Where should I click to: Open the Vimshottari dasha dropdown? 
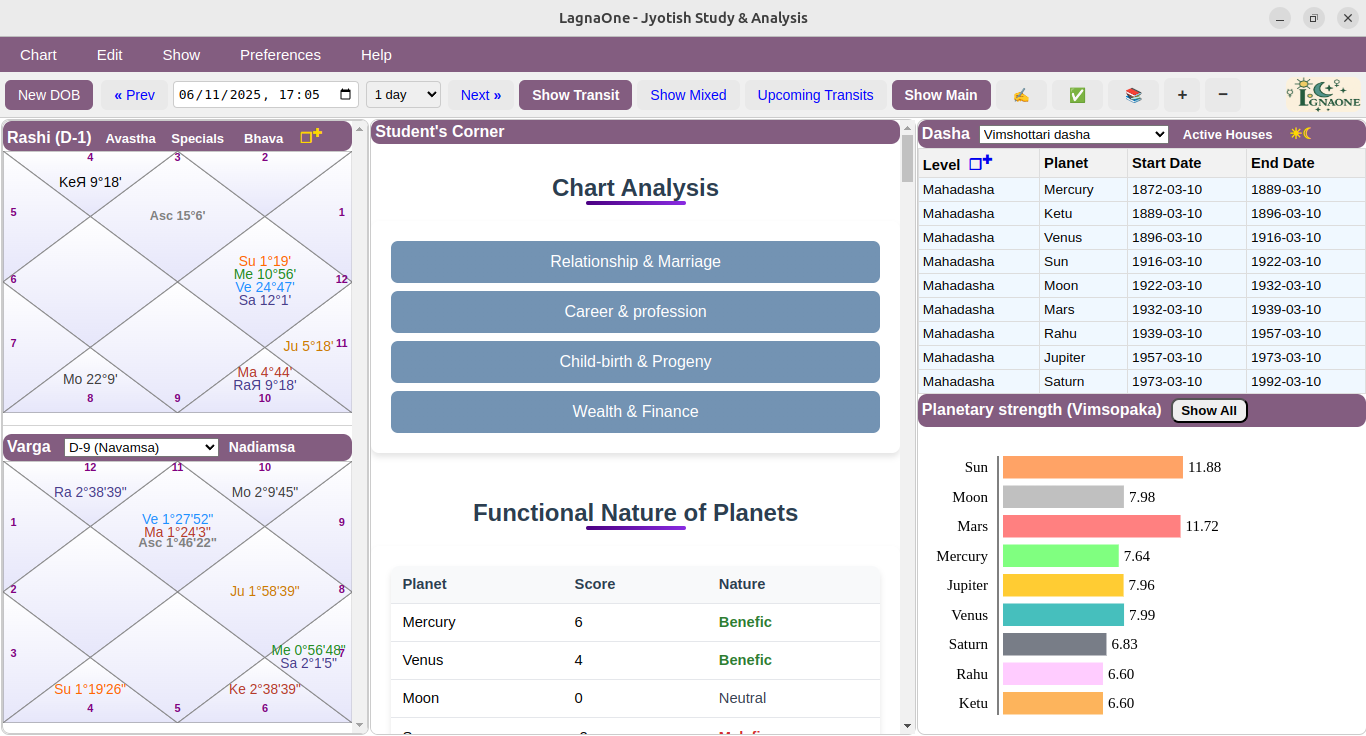click(x=1073, y=133)
